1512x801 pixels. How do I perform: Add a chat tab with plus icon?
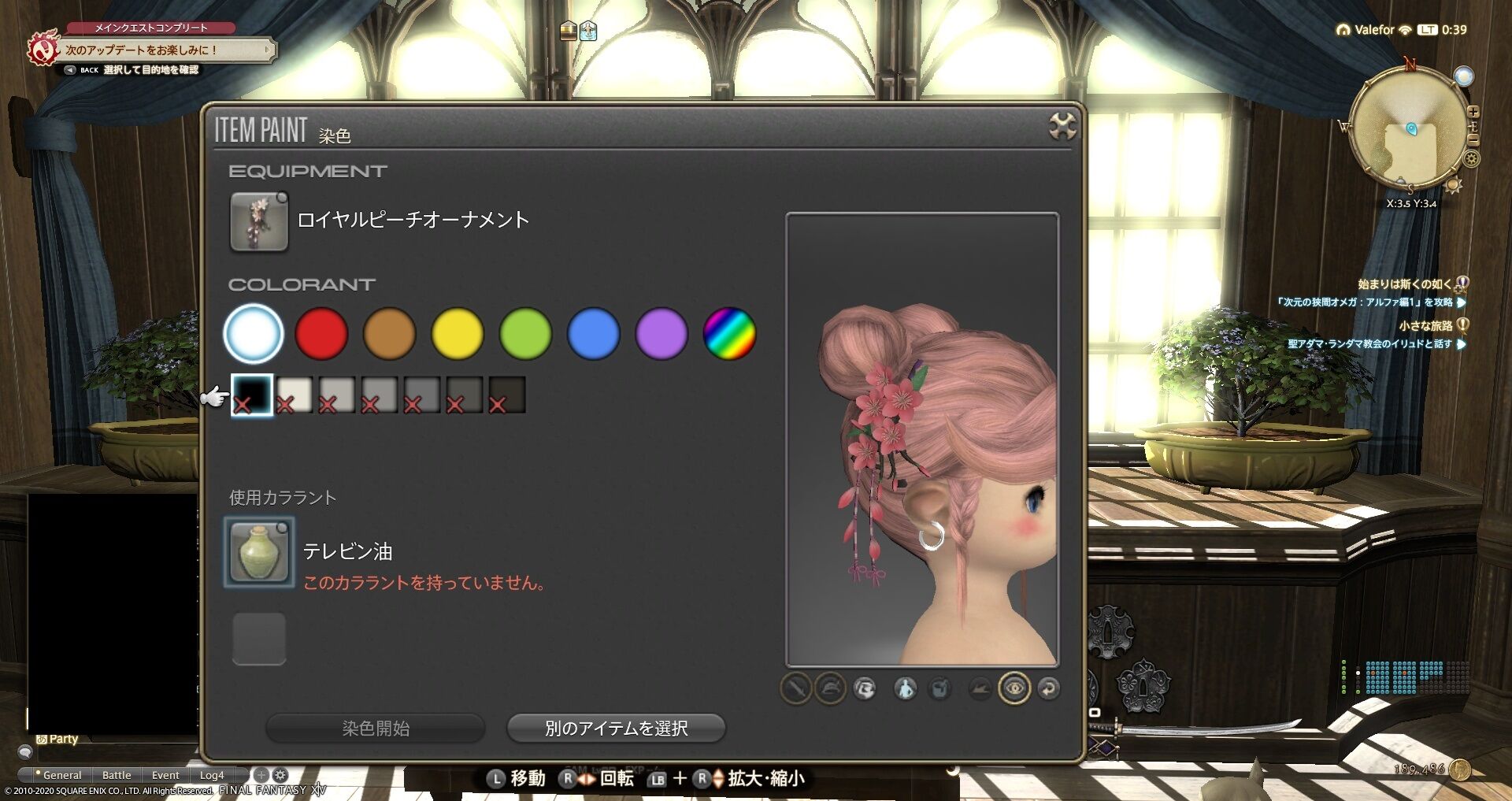261,775
